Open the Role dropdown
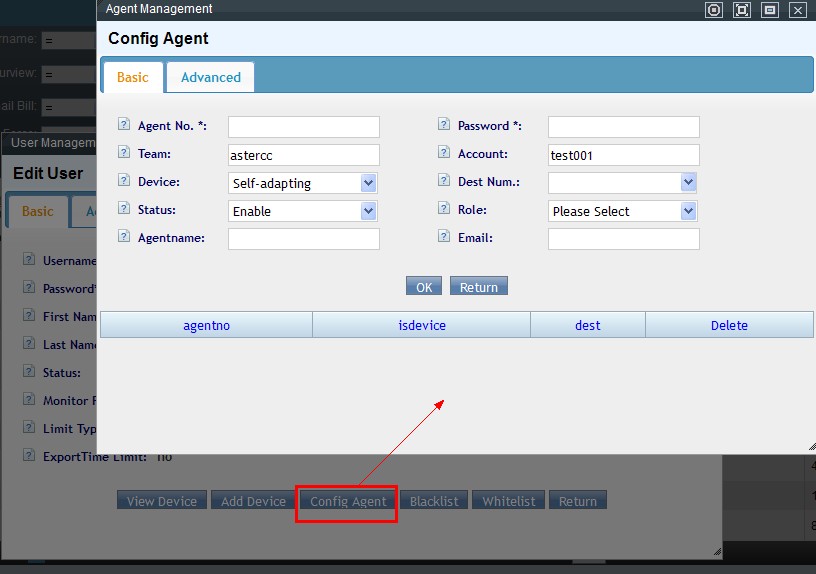This screenshot has height=574, width=816. (688, 211)
